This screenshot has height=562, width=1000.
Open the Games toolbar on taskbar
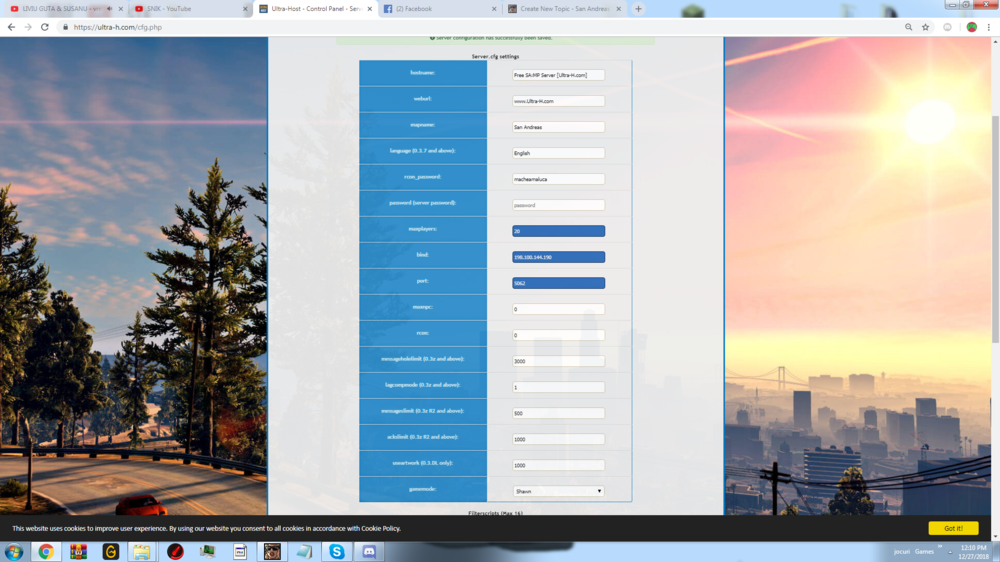pyautogui.click(x=924, y=552)
